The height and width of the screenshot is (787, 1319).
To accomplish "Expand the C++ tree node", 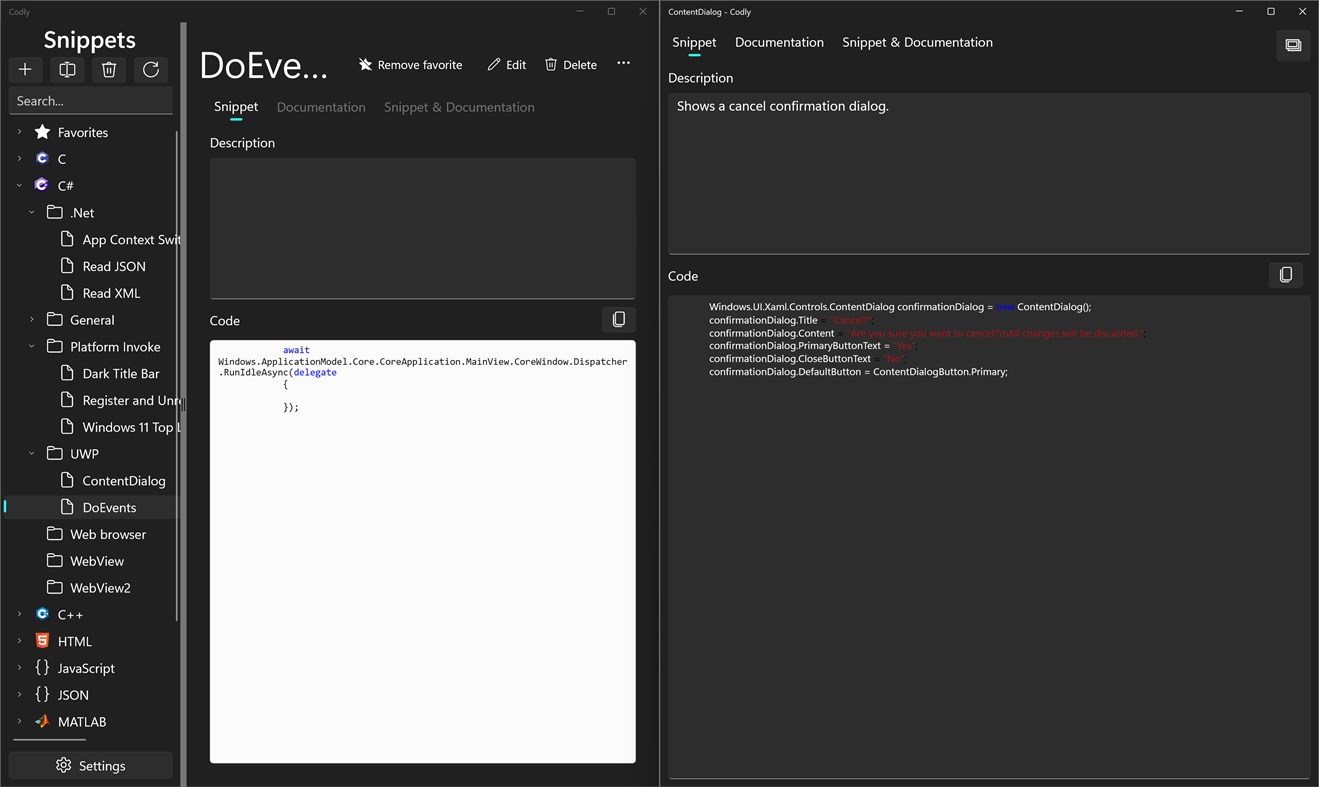I will (19, 614).
